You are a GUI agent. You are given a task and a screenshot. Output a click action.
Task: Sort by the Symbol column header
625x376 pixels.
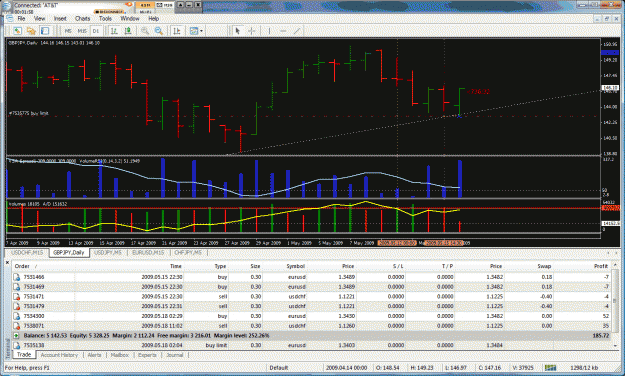[x=296, y=266]
